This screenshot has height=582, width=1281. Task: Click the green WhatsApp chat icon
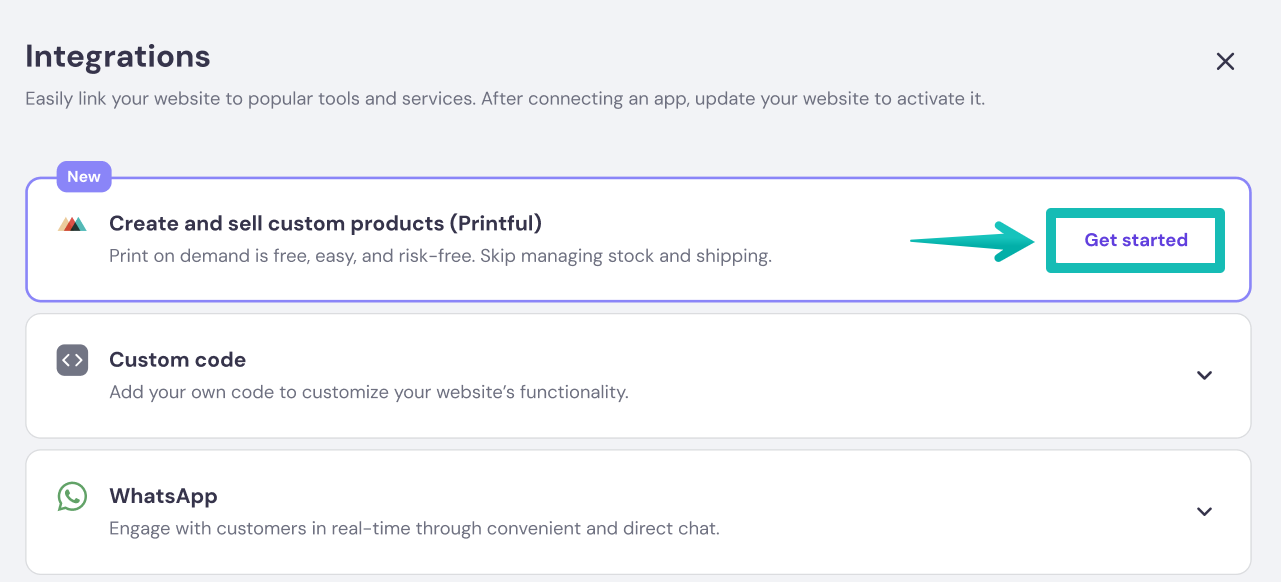[x=72, y=495]
